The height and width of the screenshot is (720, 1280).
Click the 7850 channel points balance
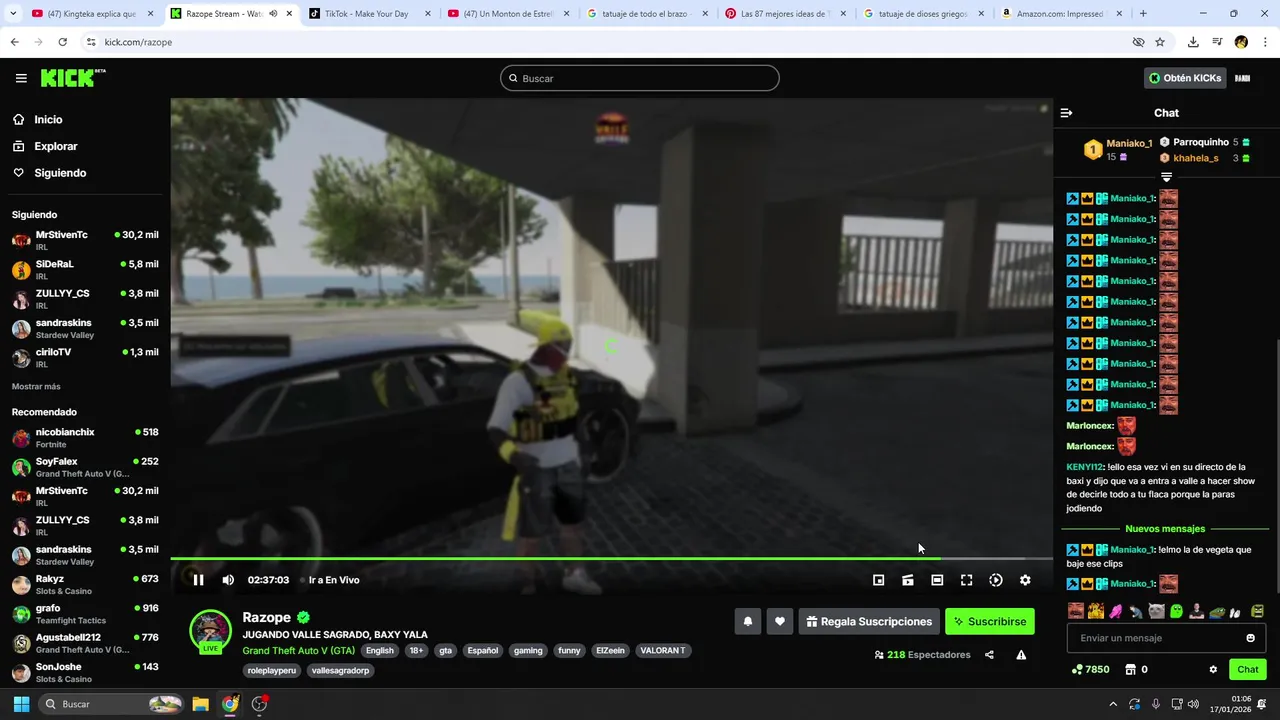pos(1090,669)
